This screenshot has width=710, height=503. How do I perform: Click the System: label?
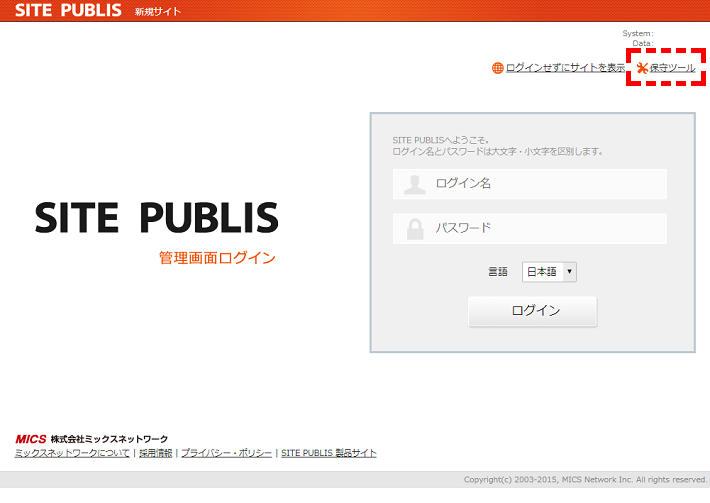(x=638, y=33)
